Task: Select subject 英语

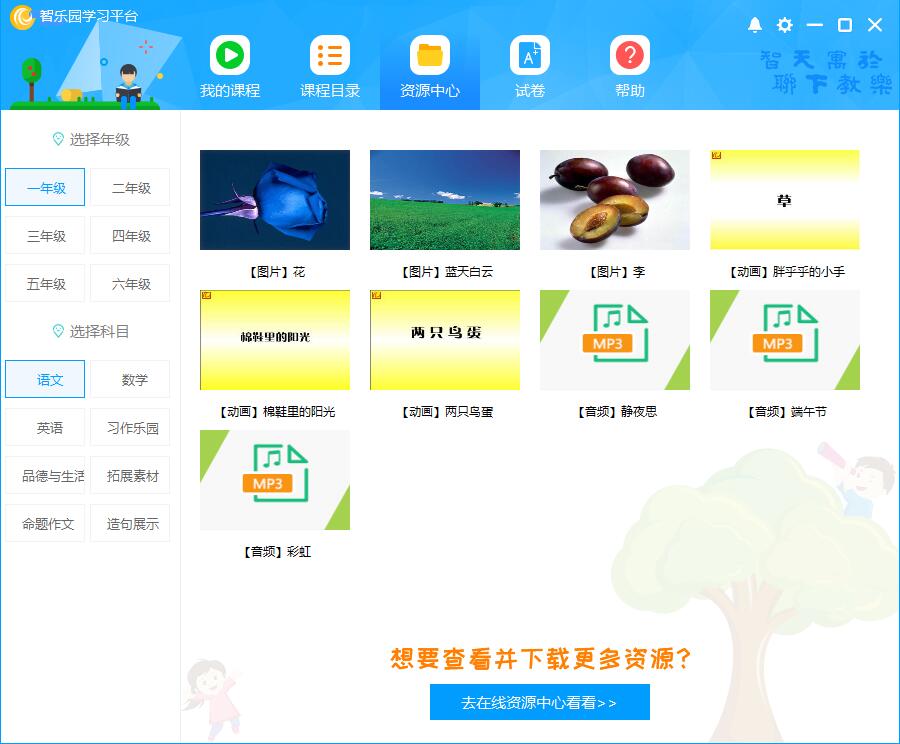Action: click(45, 427)
